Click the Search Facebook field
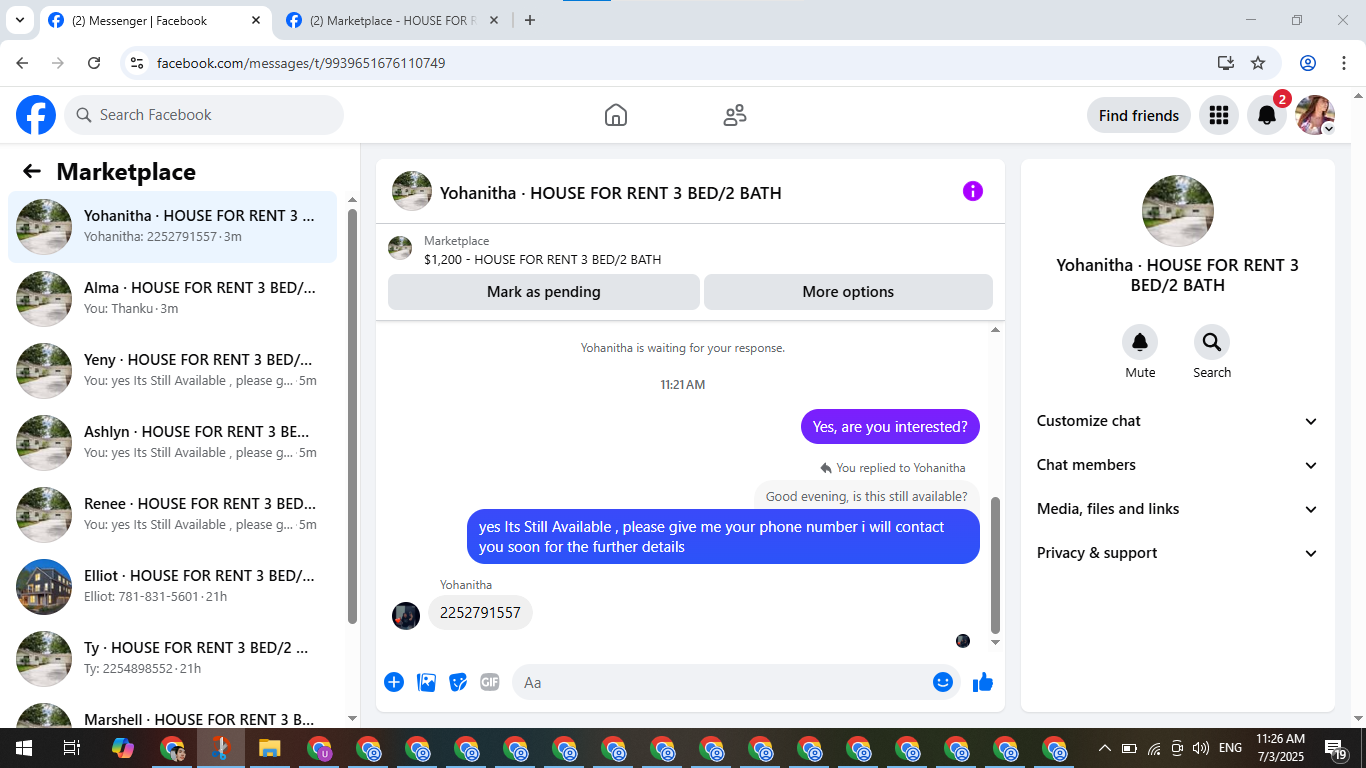This screenshot has height=768, width=1366. click(x=204, y=115)
